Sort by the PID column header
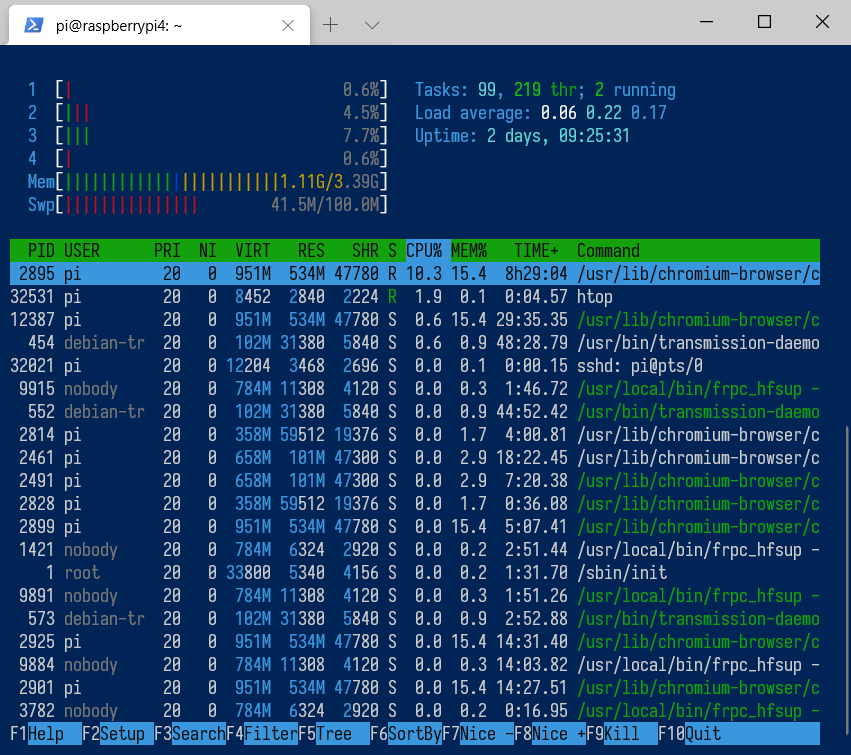851x755 pixels. 41,251
